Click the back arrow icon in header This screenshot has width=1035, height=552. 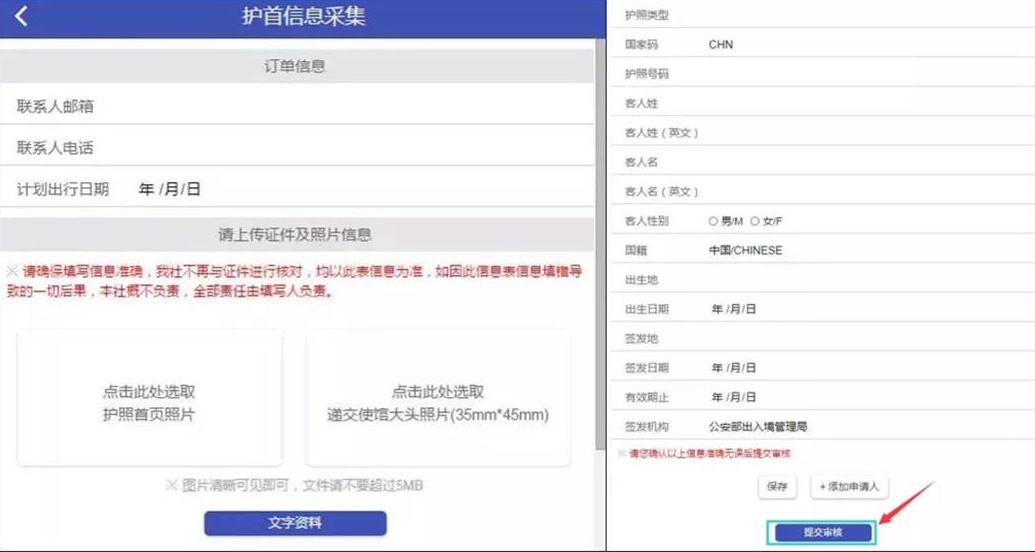pos(21,17)
